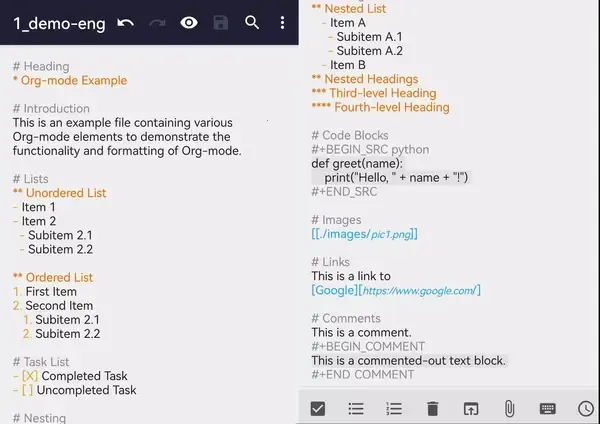
Task: Open search with magnifier icon
Action: click(252, 23)
